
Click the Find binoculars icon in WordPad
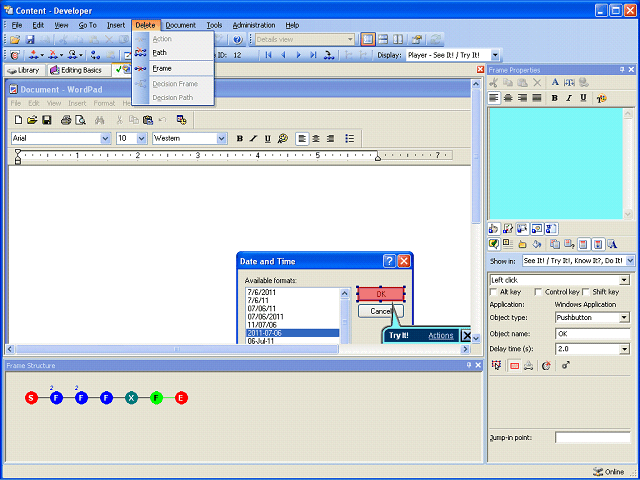click(99, 120)
